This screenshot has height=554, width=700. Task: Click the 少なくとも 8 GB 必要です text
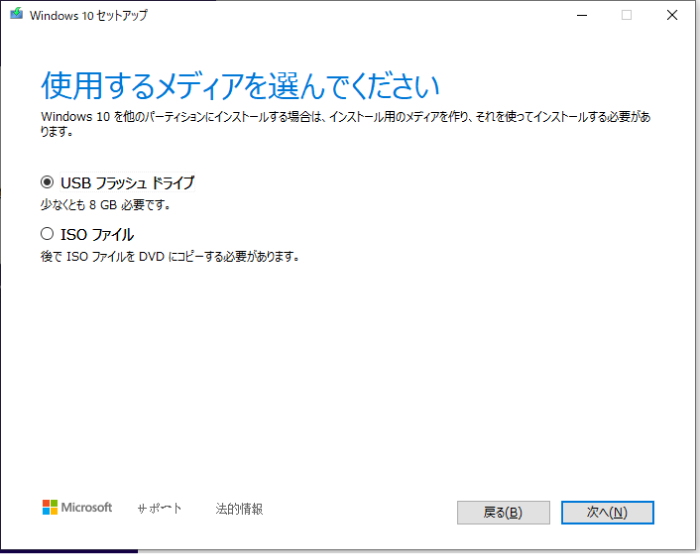[105, 205]
